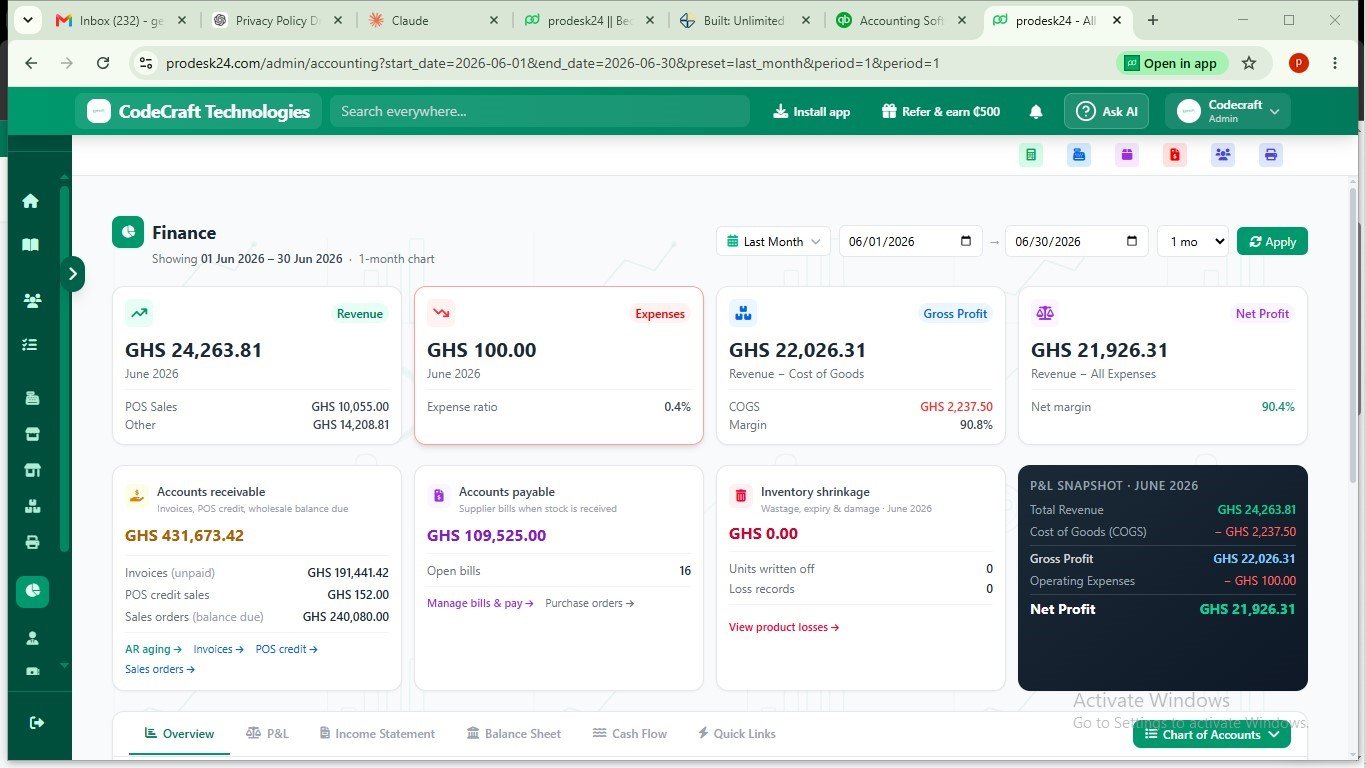Switch to the Income Statement tab
Viewport: 1366px width, 768px height.
pyautogui.click(x=377, y=734)
